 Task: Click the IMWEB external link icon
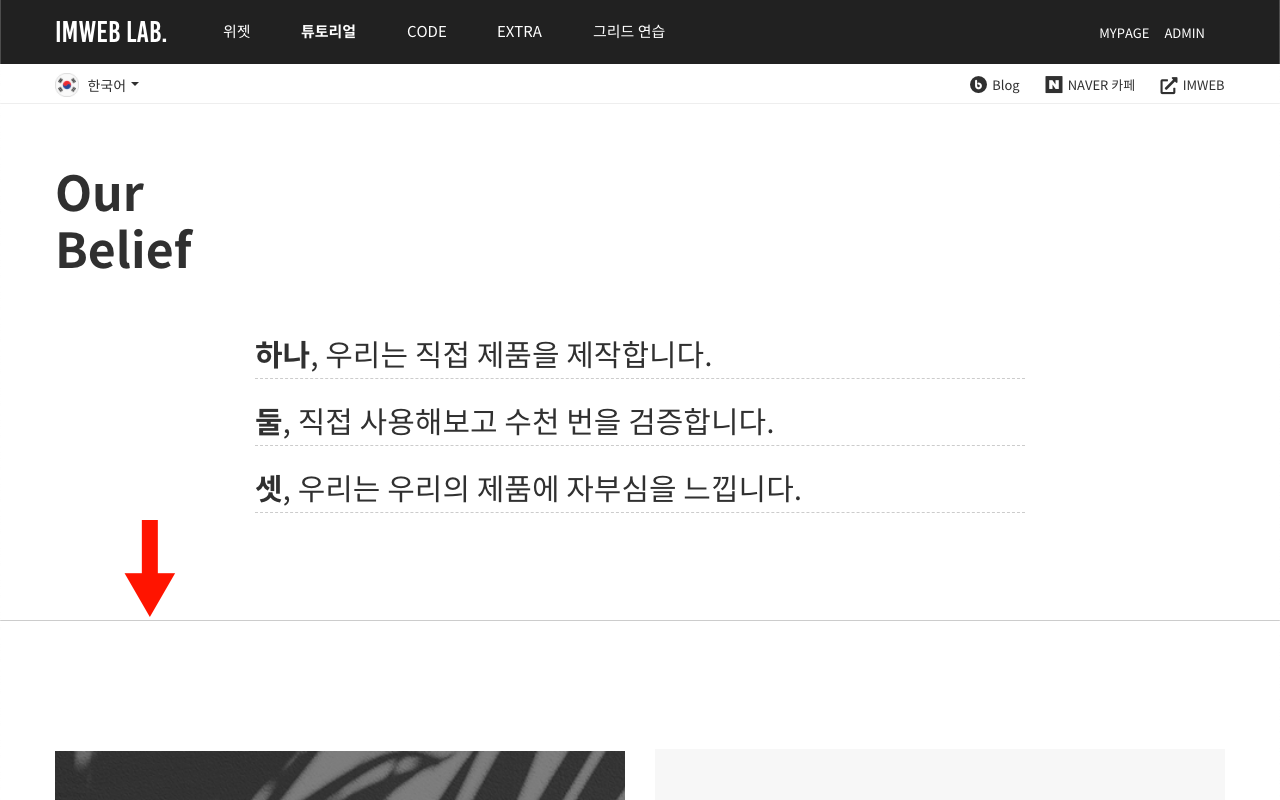point(1168,85)
